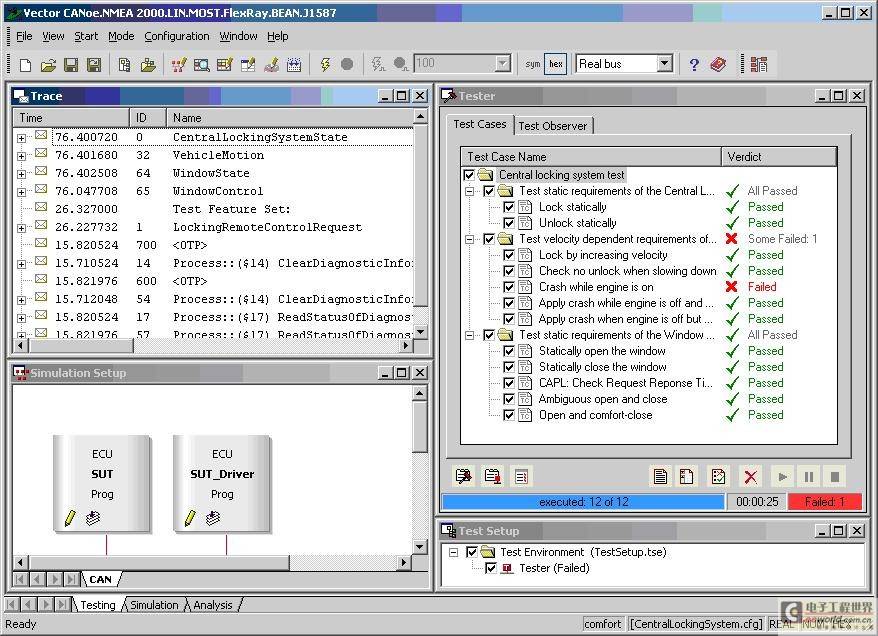Viewport: 878px width, 636px height.
Task: Click the Trace window horizontal scrollbar
Action: (x=212, y=346)
